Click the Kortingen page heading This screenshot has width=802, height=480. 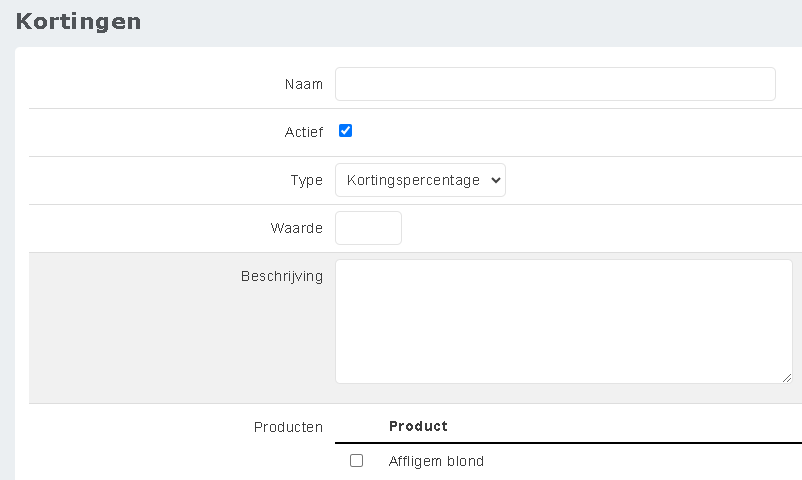pyautogui.click(x=78, y=21)
